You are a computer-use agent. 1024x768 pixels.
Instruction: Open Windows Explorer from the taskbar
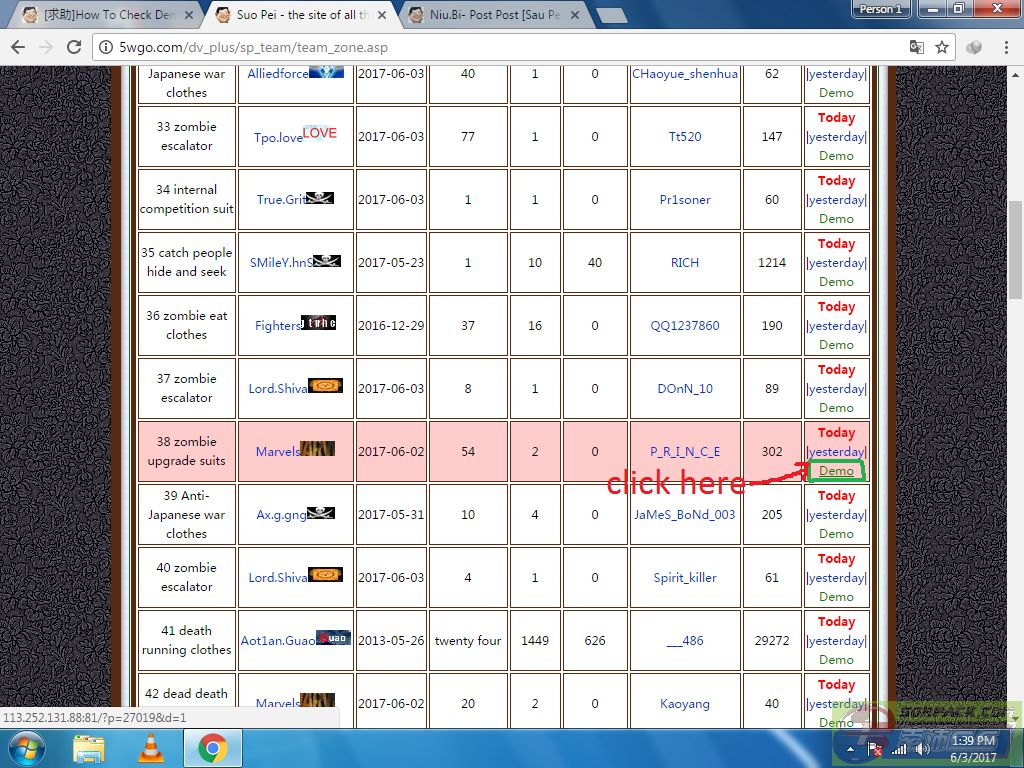point(89,748)
